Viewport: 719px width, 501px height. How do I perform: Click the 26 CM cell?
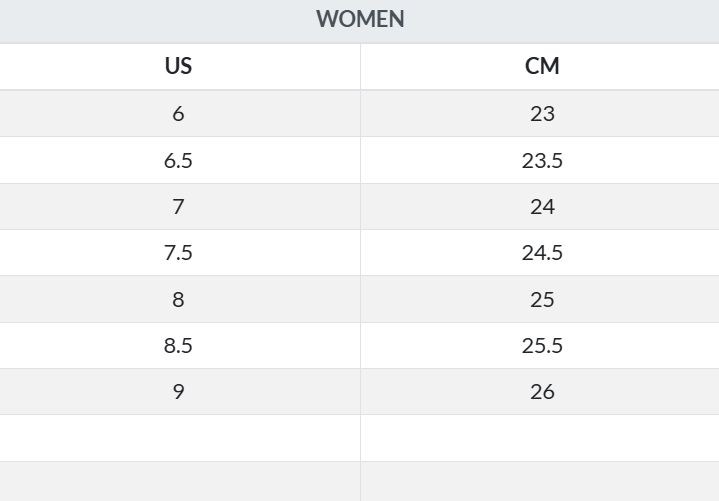click(x=540, y=391)
